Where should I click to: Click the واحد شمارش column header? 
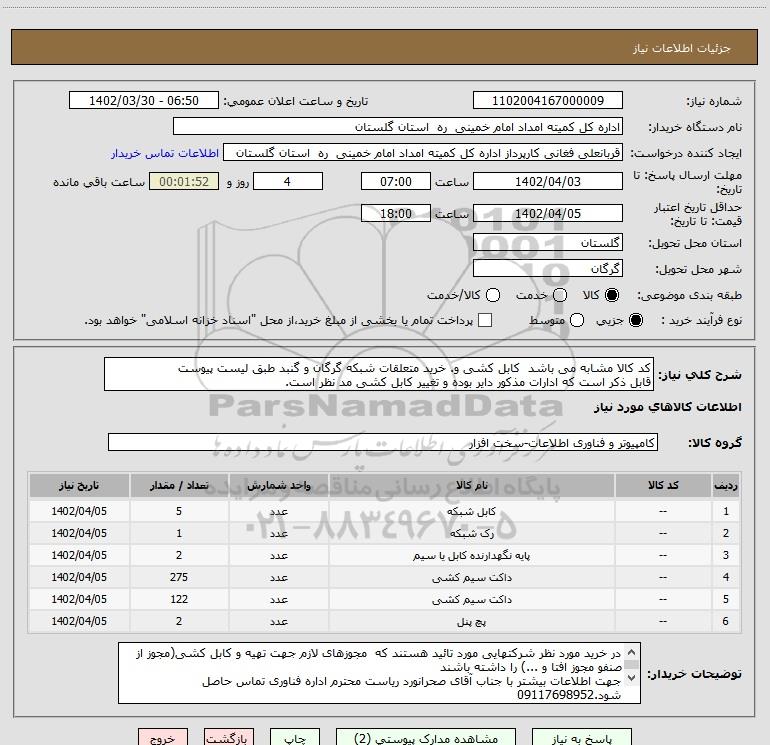click(x=278, y=485)
